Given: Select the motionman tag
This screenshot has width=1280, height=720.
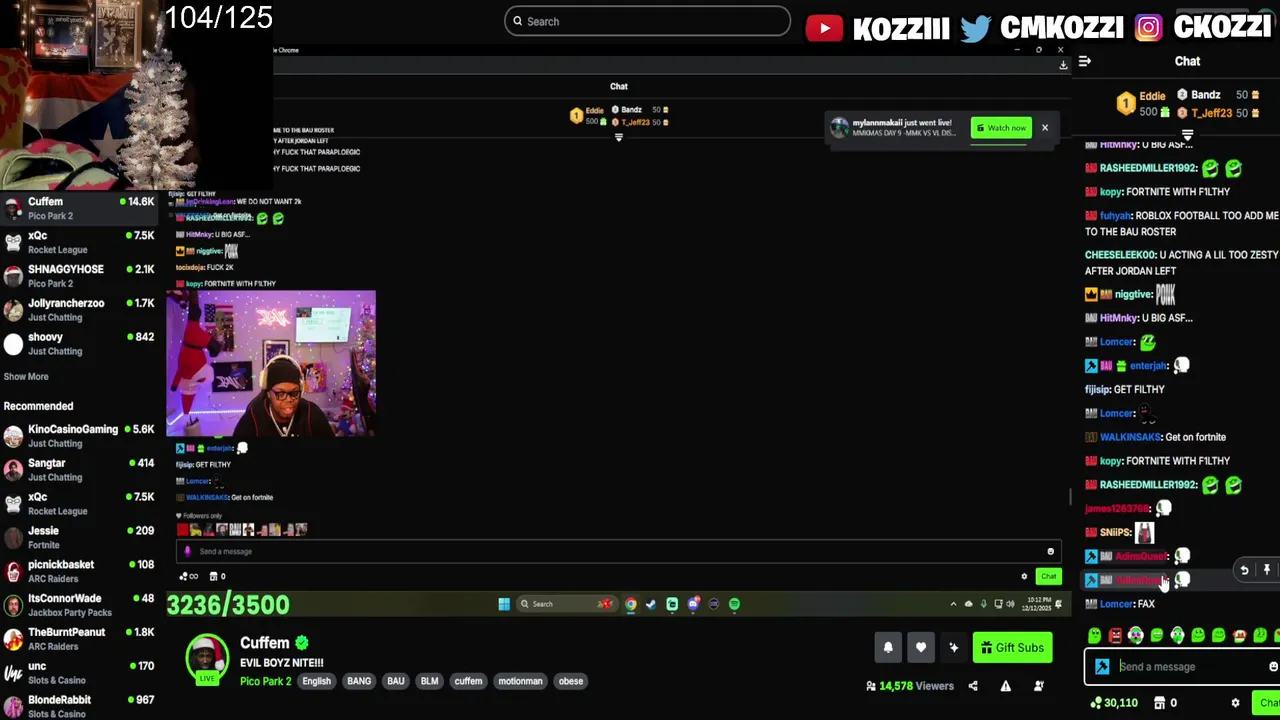Looking at the screenshot, I should tap(520, 681).
